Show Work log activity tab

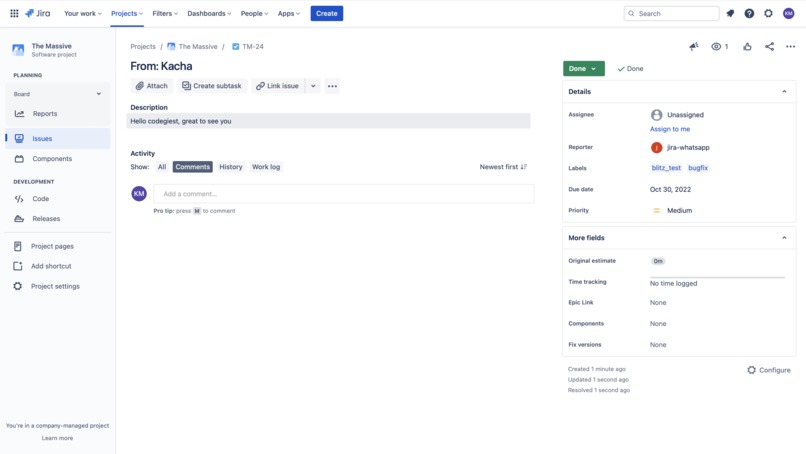[x=266, y=167]
